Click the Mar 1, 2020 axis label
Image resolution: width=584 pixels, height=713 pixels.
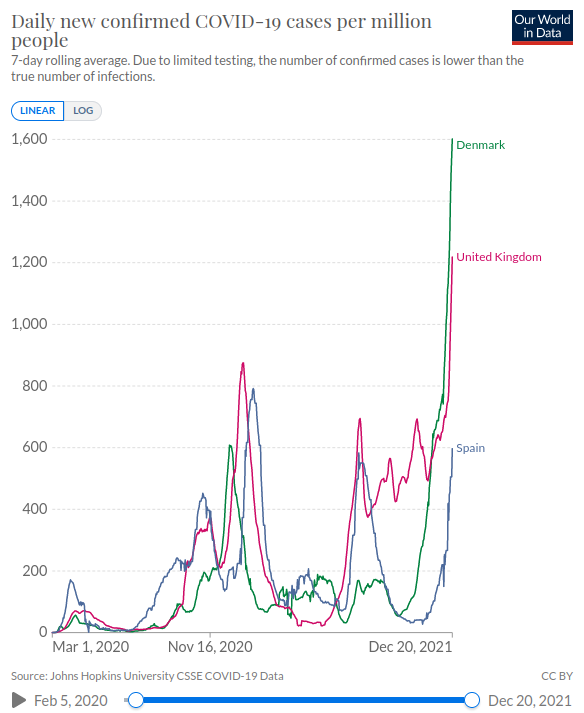tap(91, 647)
